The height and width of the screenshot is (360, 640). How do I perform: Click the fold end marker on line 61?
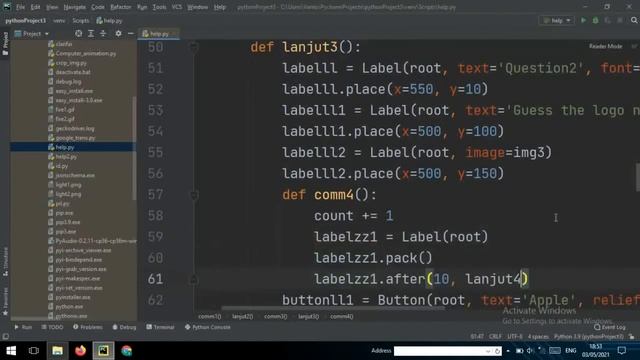tap(194, 280)
